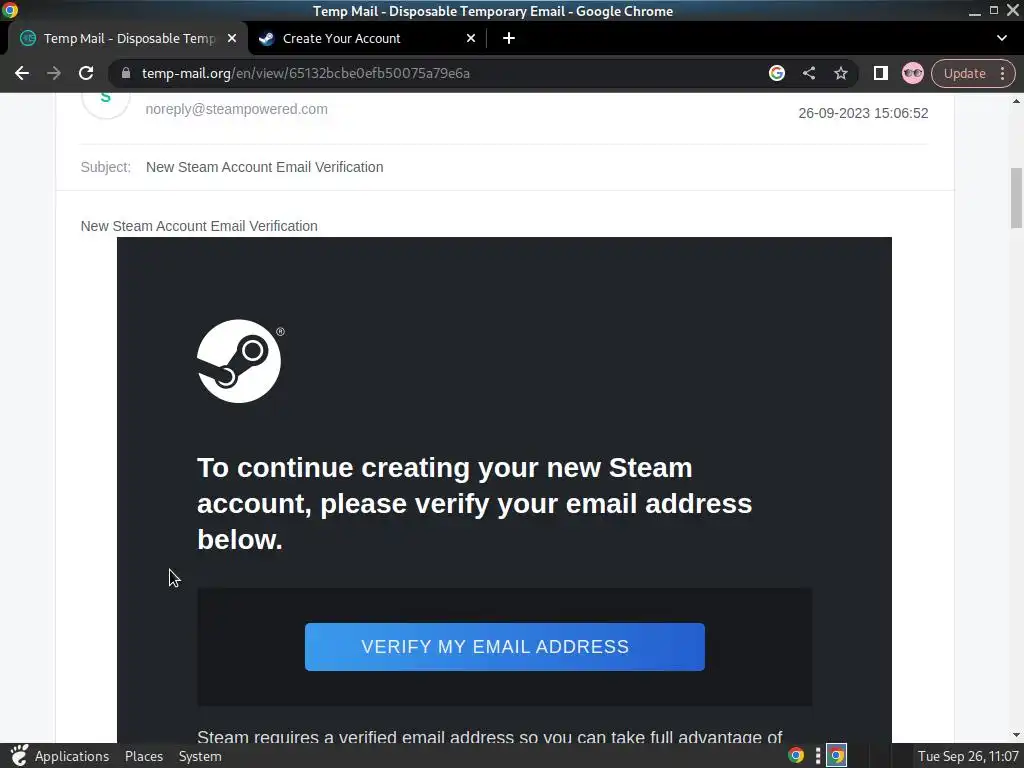Click the Chrome icon in bottom panel
Image resolution: width=1024 pixels, height=768 pixels.
(x=795, y=756)
